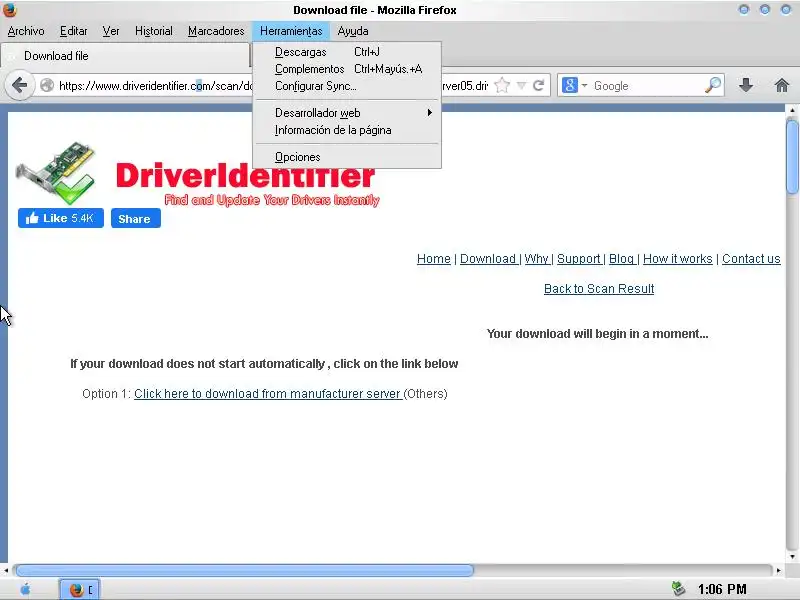
Task: Click the DriverIdentifier red heading logo
Action: point(247,183)
